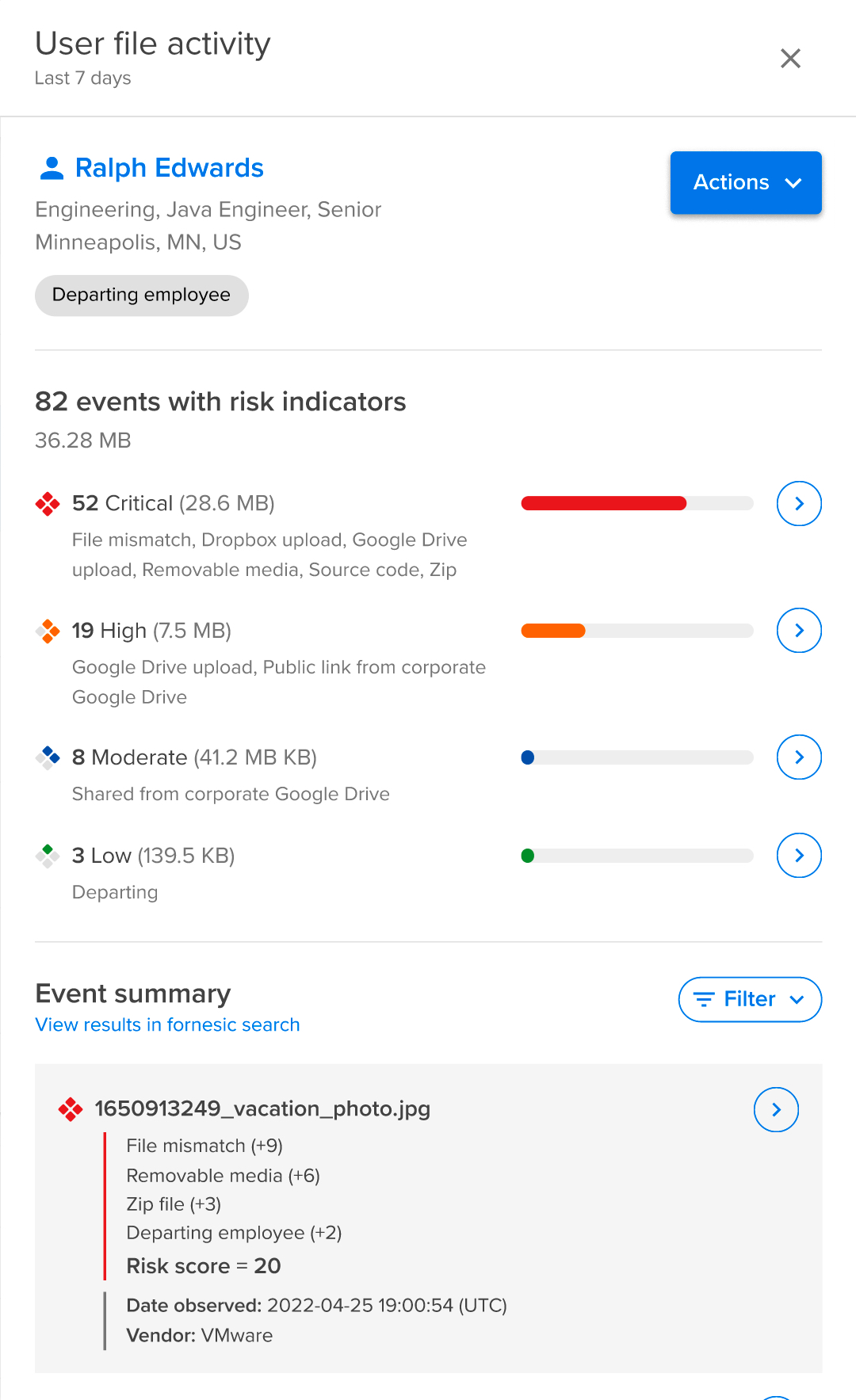Click the green Low severity diamond icon

pyautogui.click(x=48, y=856)
